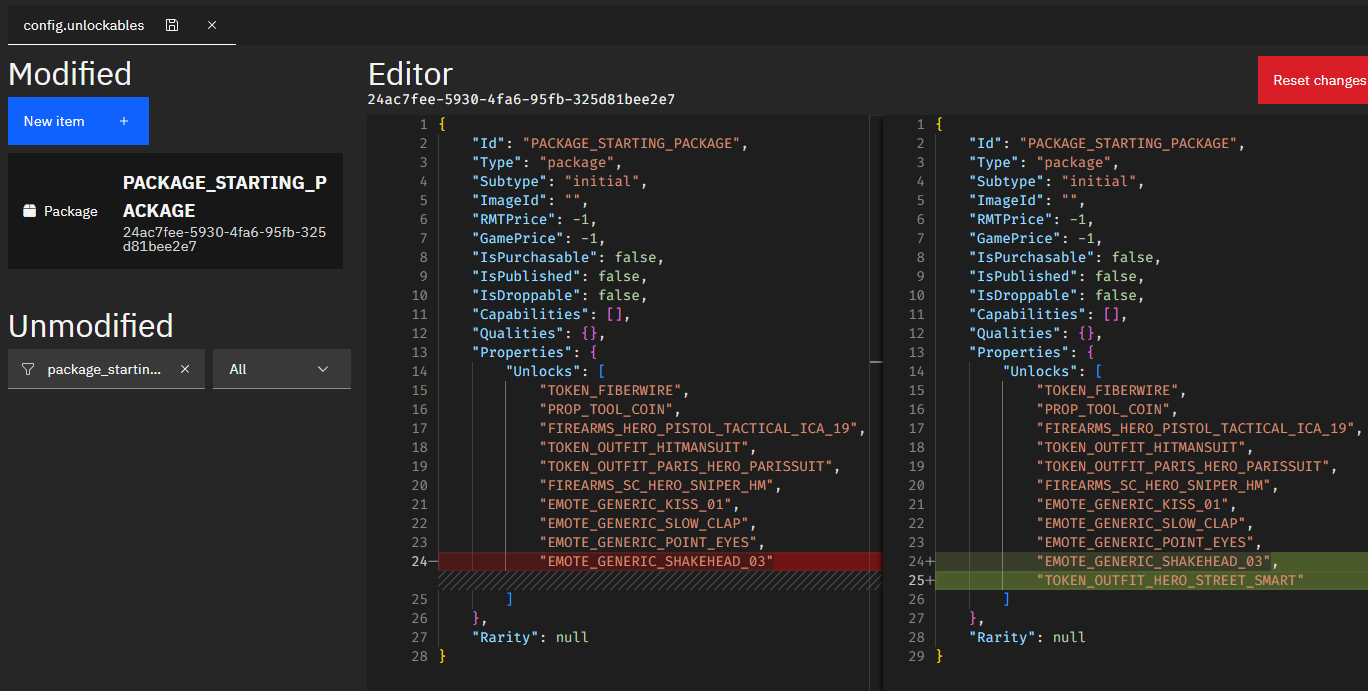The width and height of the screenshot is (1368, 691).
Task: Click line number 29 in right pane gutter
Action: tap(915, 656)
